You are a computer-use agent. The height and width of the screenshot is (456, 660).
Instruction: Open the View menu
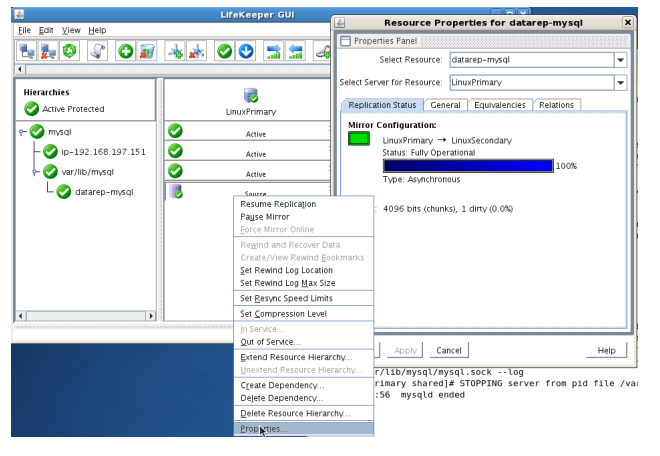click(71, 30)
